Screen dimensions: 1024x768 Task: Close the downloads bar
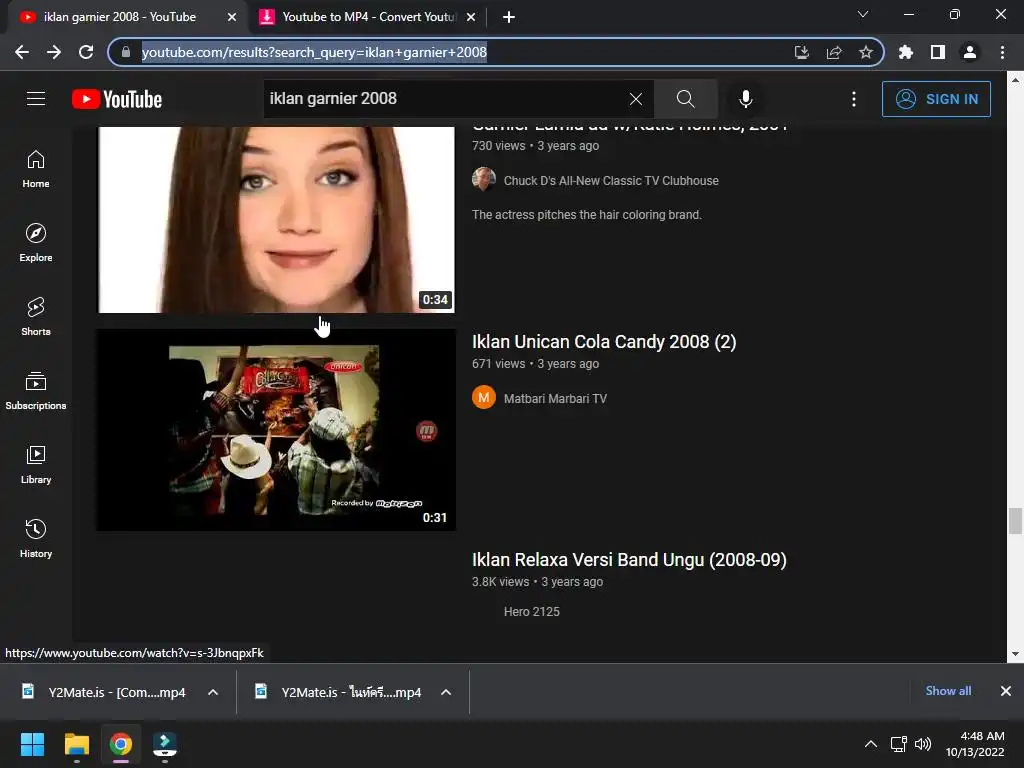click(x=1006, y=691)
